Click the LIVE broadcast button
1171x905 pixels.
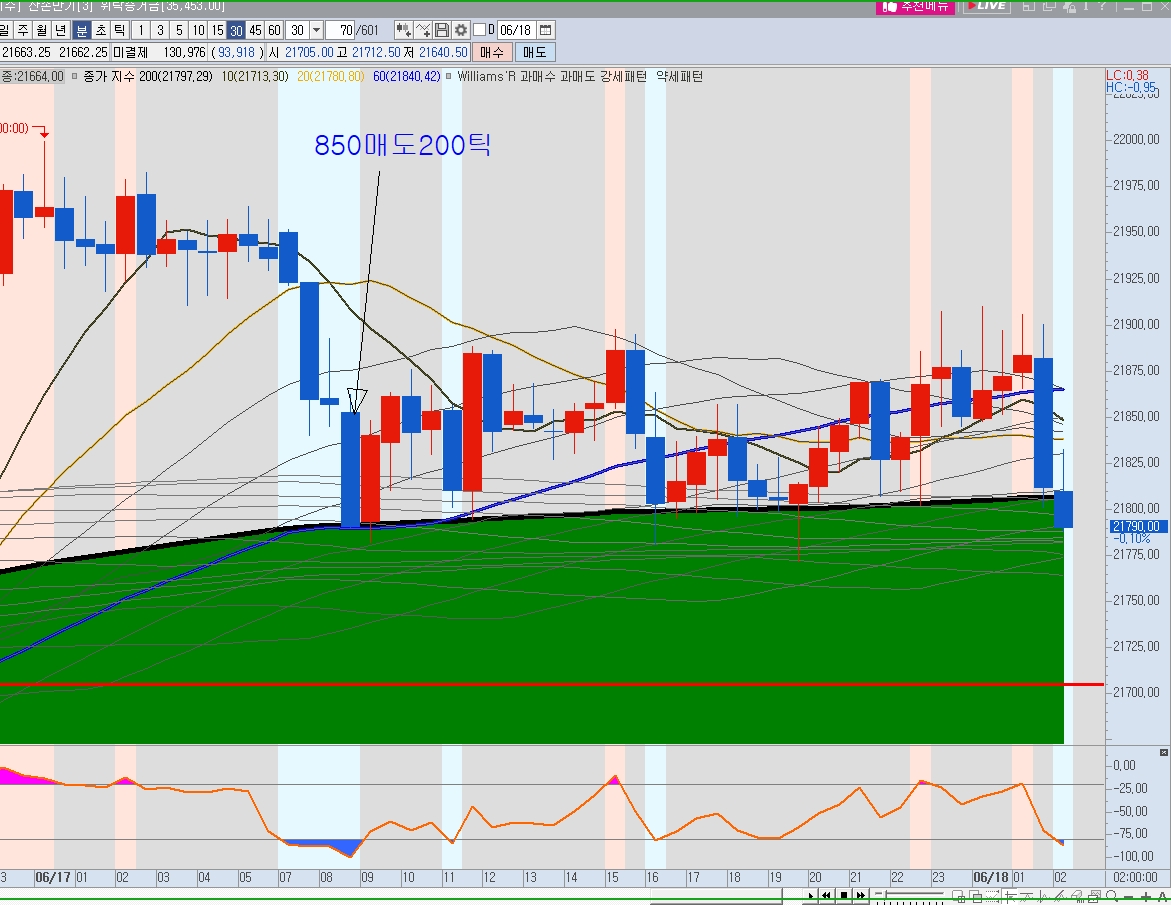pyautogui.click(x=985, y=6)
